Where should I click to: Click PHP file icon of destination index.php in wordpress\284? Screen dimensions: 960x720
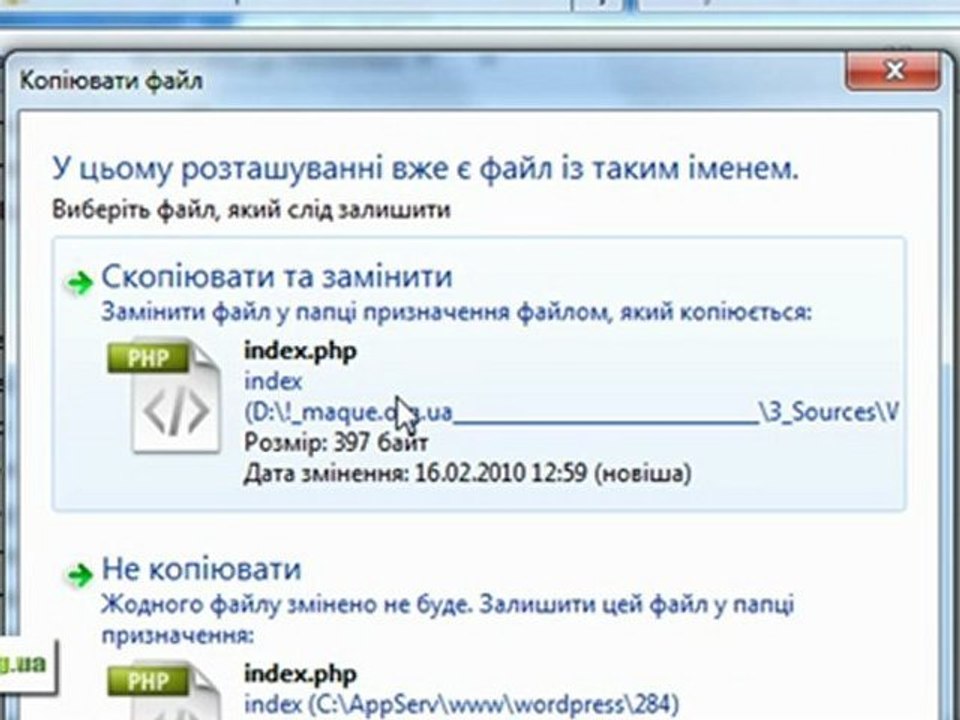click(164, 691)
